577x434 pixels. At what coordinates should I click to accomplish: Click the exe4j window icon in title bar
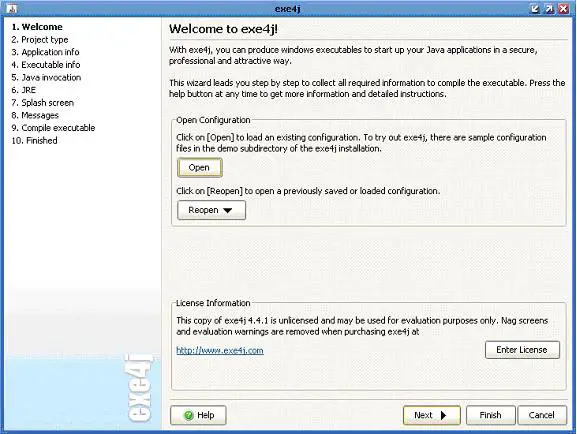[x=13, y=8]
